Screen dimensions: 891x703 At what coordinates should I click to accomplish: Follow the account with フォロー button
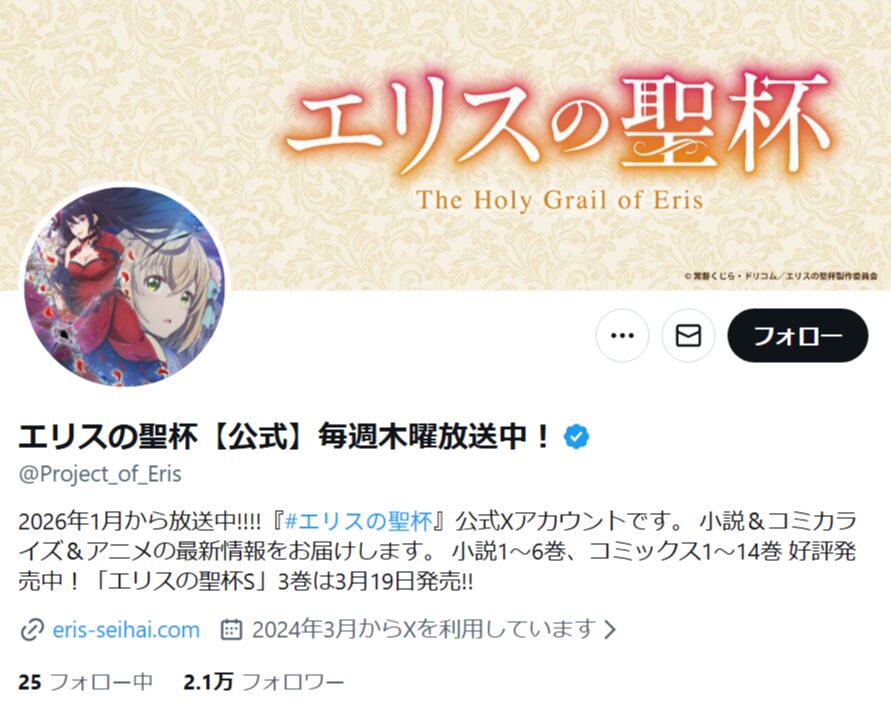(x=797, y=335)
